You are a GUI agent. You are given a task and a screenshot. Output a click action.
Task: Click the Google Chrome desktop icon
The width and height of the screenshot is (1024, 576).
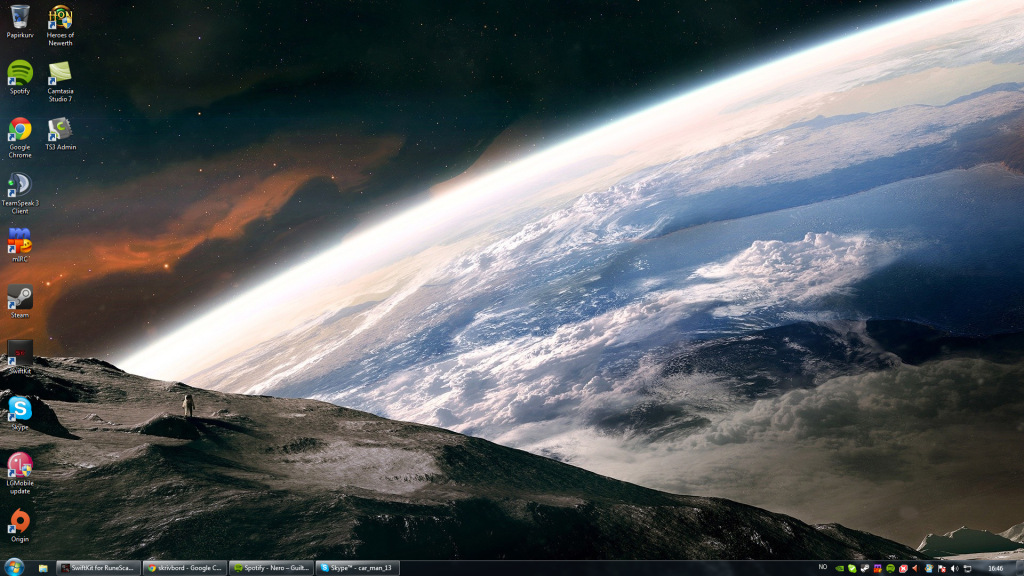tap(19, 129)
